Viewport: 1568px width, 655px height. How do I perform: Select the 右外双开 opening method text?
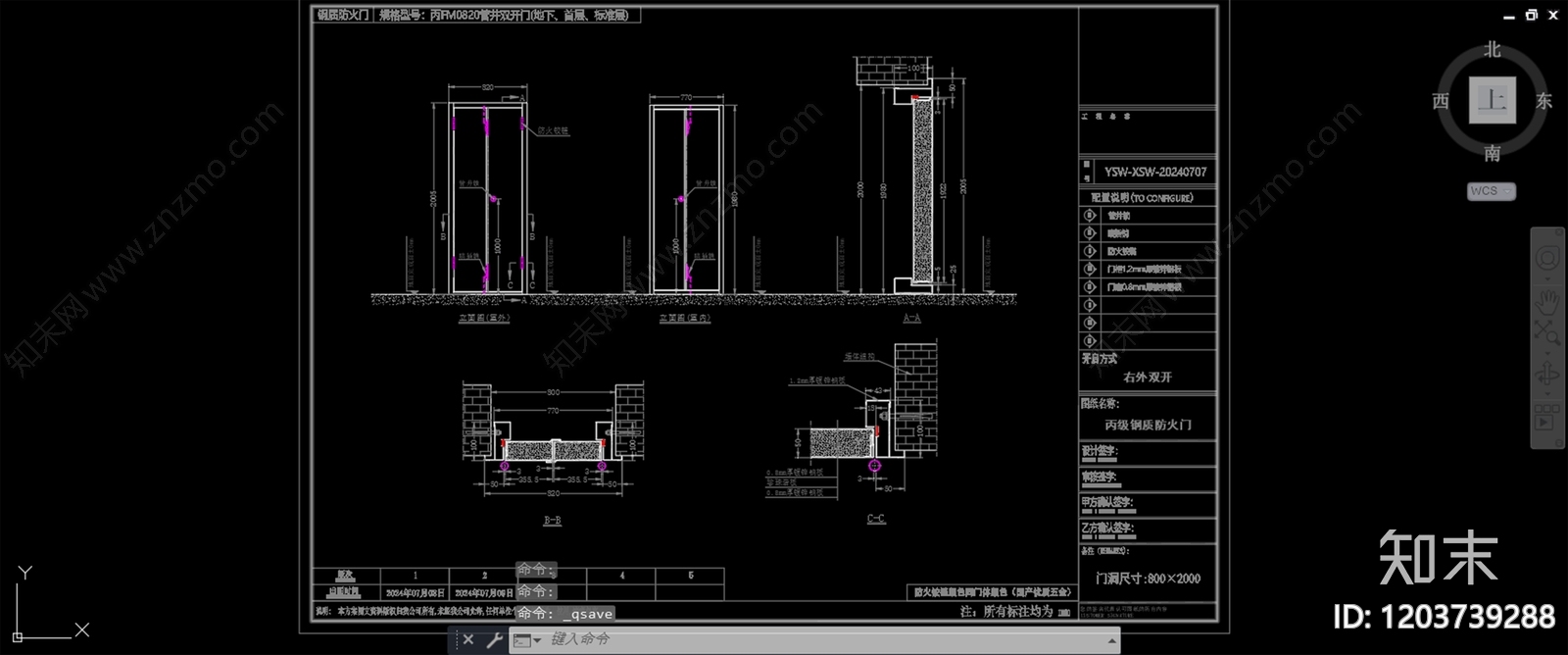coord(1148,378)
